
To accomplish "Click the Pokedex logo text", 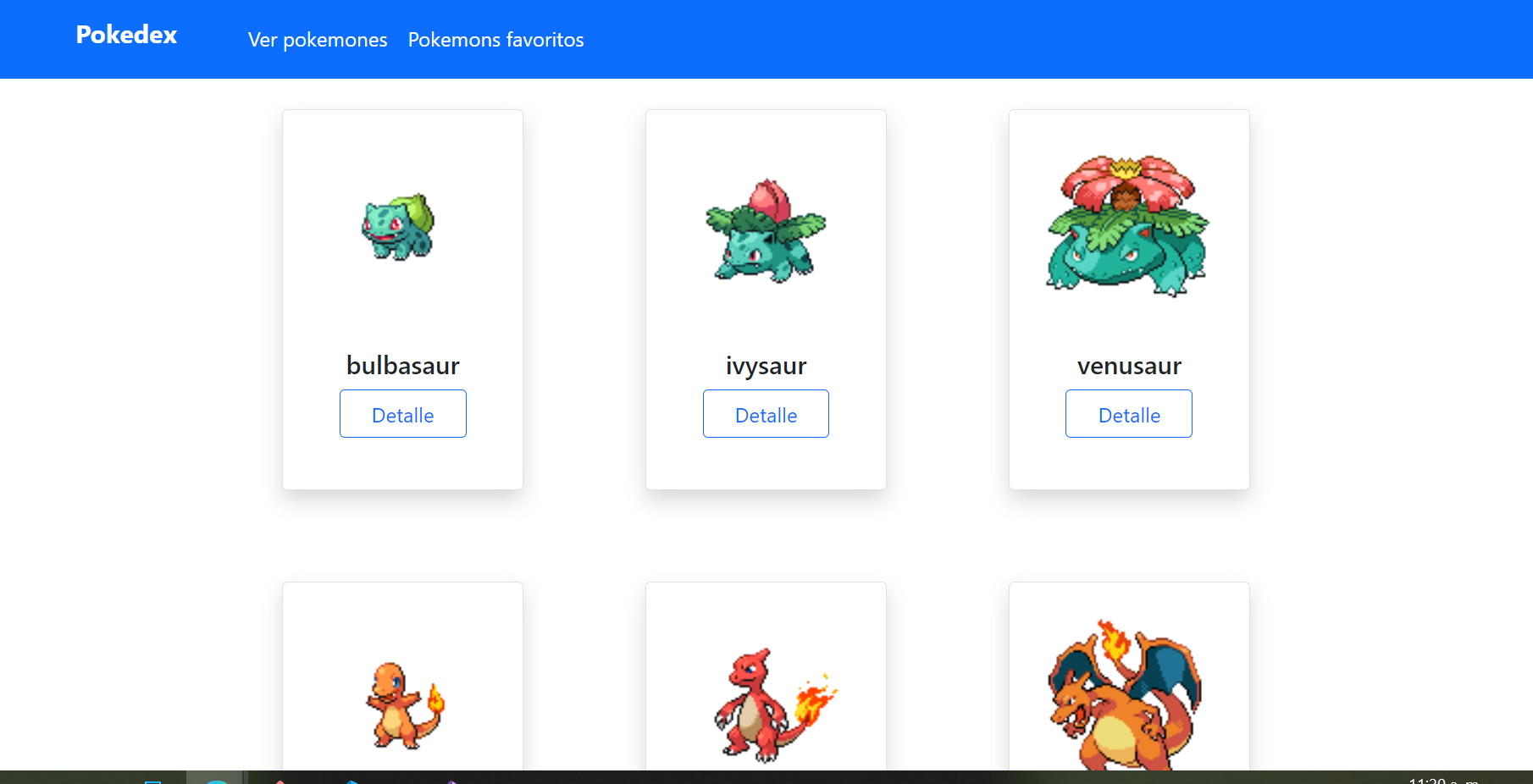I will [125, 35].
